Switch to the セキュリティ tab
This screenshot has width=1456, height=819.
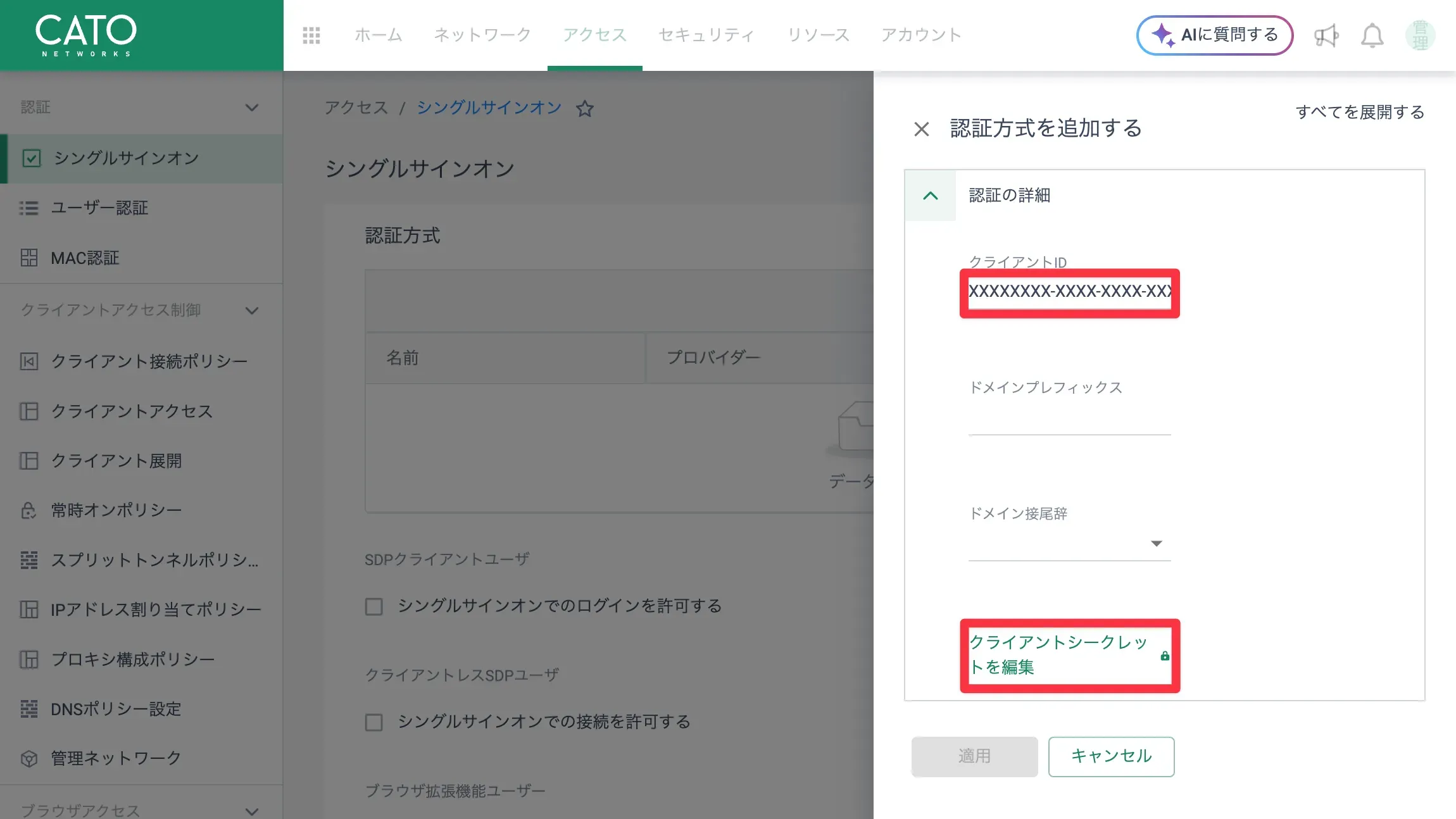pyautogui.click(x=706, y=35)
